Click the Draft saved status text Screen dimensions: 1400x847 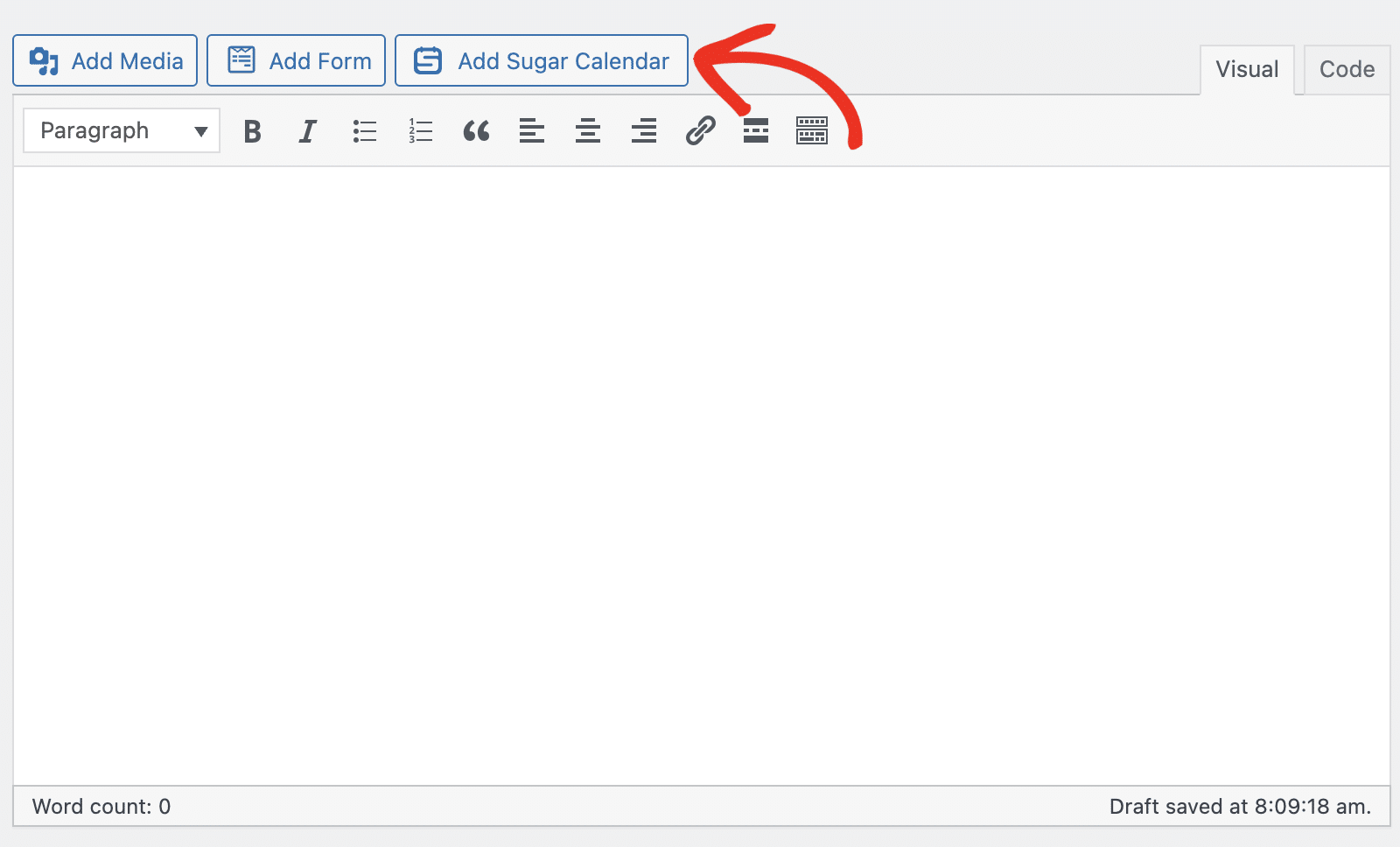[1239, 807]
